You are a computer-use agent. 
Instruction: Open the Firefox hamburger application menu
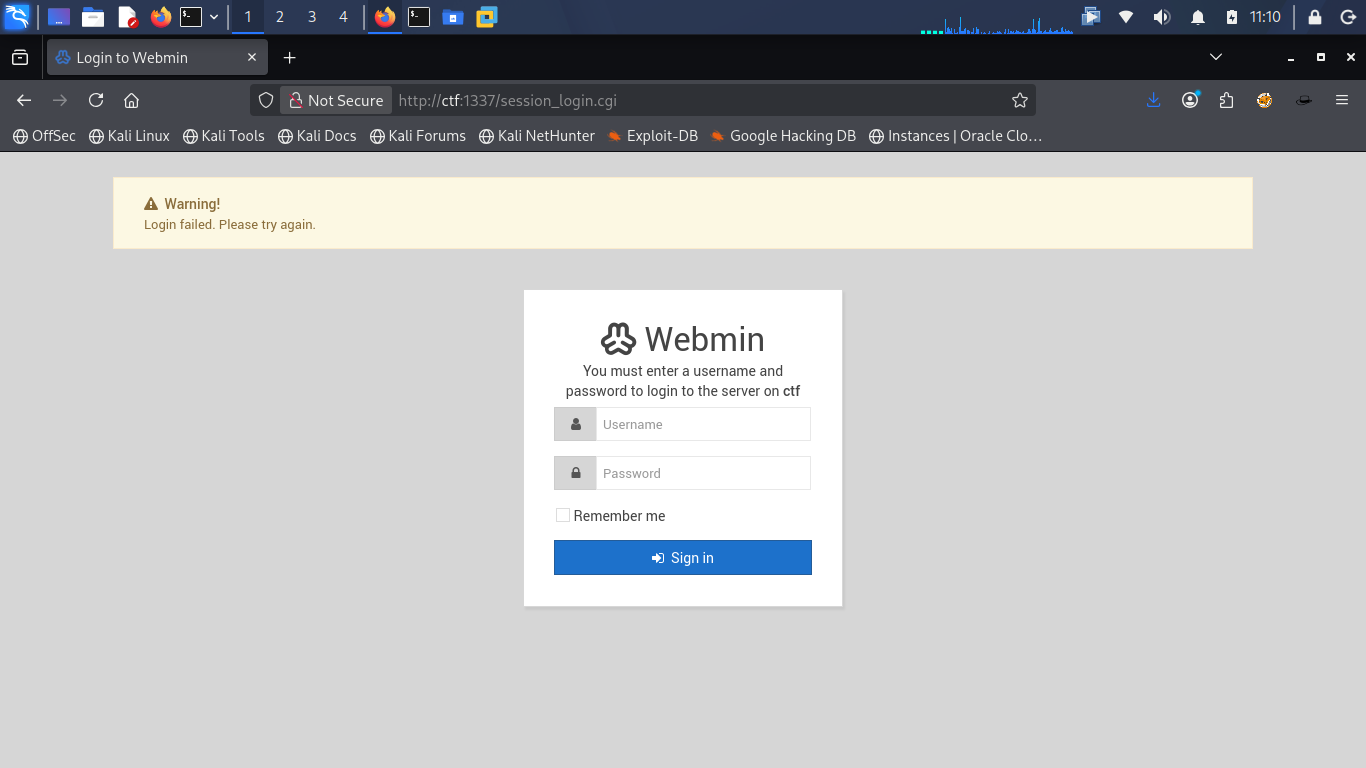(x=1342, y=100)
